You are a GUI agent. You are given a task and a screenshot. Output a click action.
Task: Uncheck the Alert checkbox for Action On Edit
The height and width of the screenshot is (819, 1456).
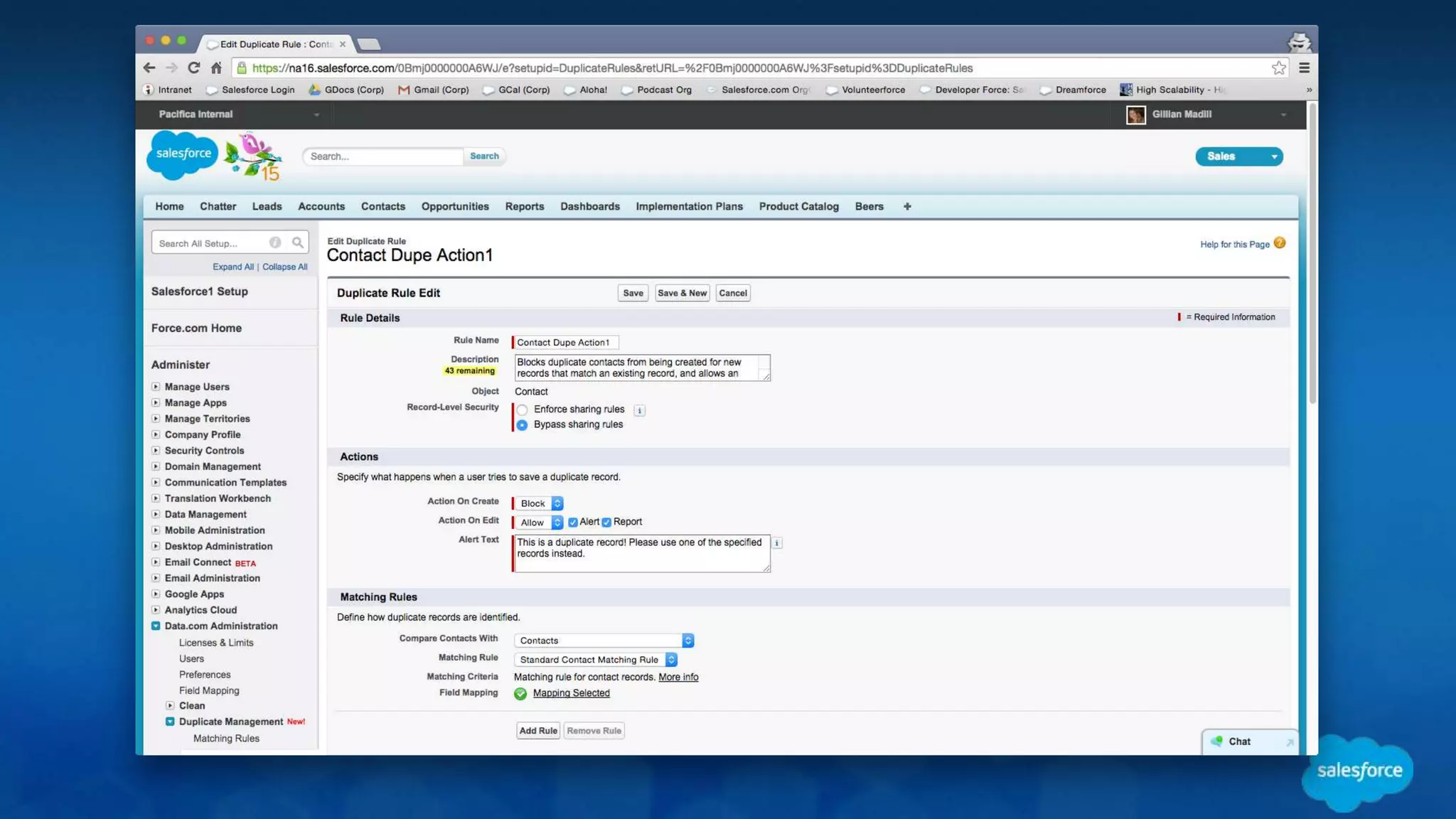(x=573, y=523)
